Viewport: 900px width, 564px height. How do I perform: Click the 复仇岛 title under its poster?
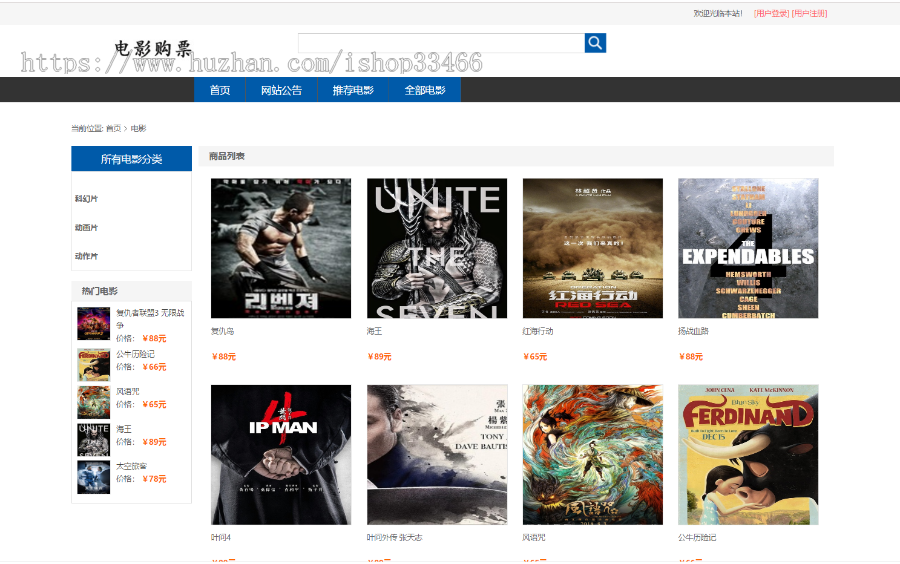(x=222, y=331)
